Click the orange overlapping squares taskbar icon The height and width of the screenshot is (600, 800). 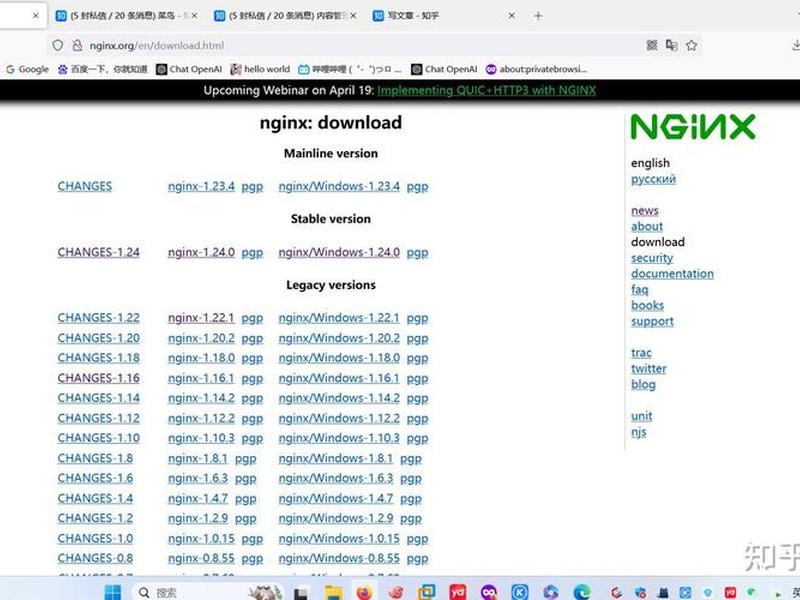pos(427,592)
